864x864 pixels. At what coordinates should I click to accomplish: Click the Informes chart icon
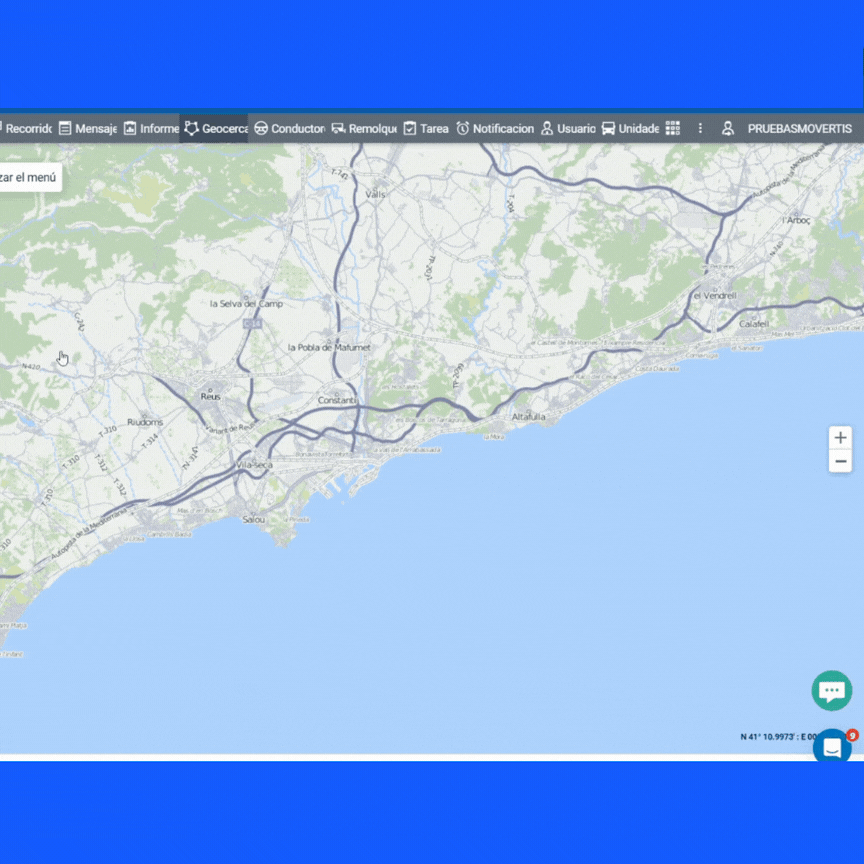130,128
